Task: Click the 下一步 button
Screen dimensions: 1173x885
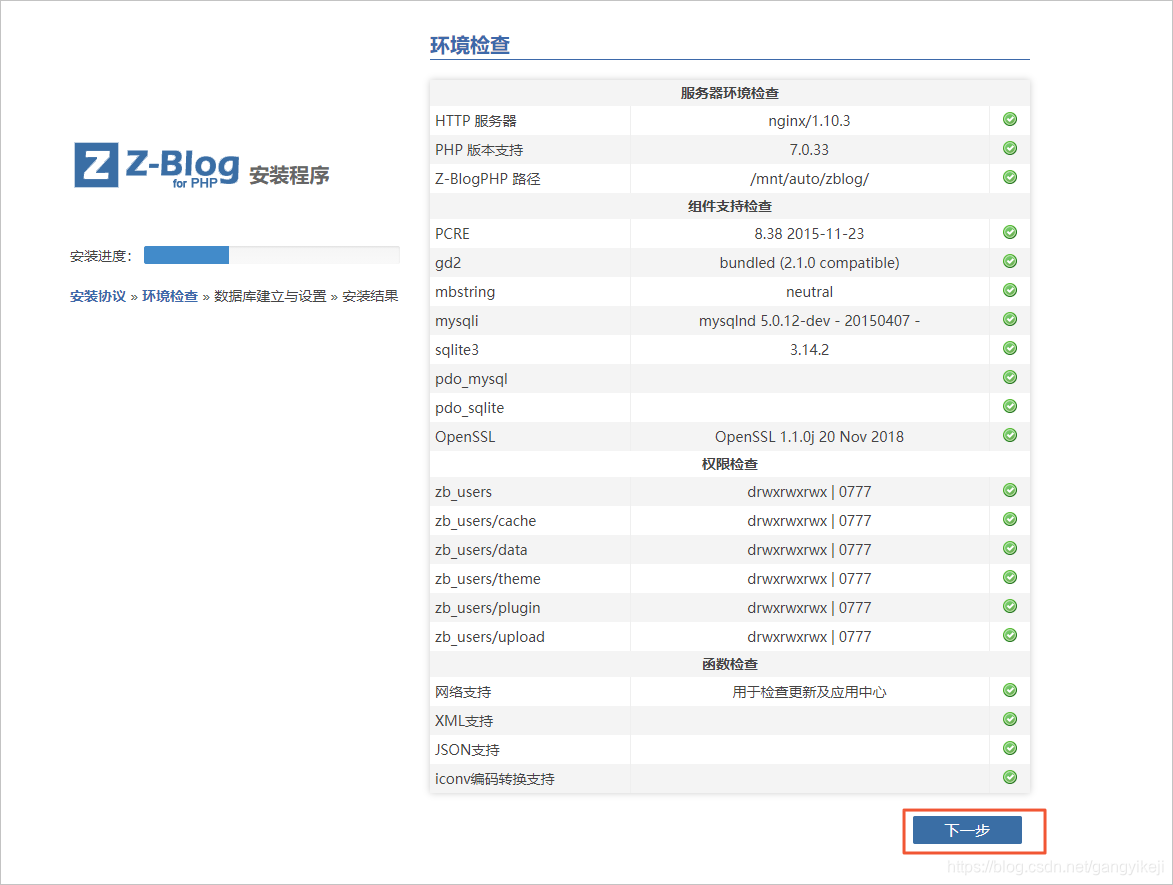Action: [967, 830]
